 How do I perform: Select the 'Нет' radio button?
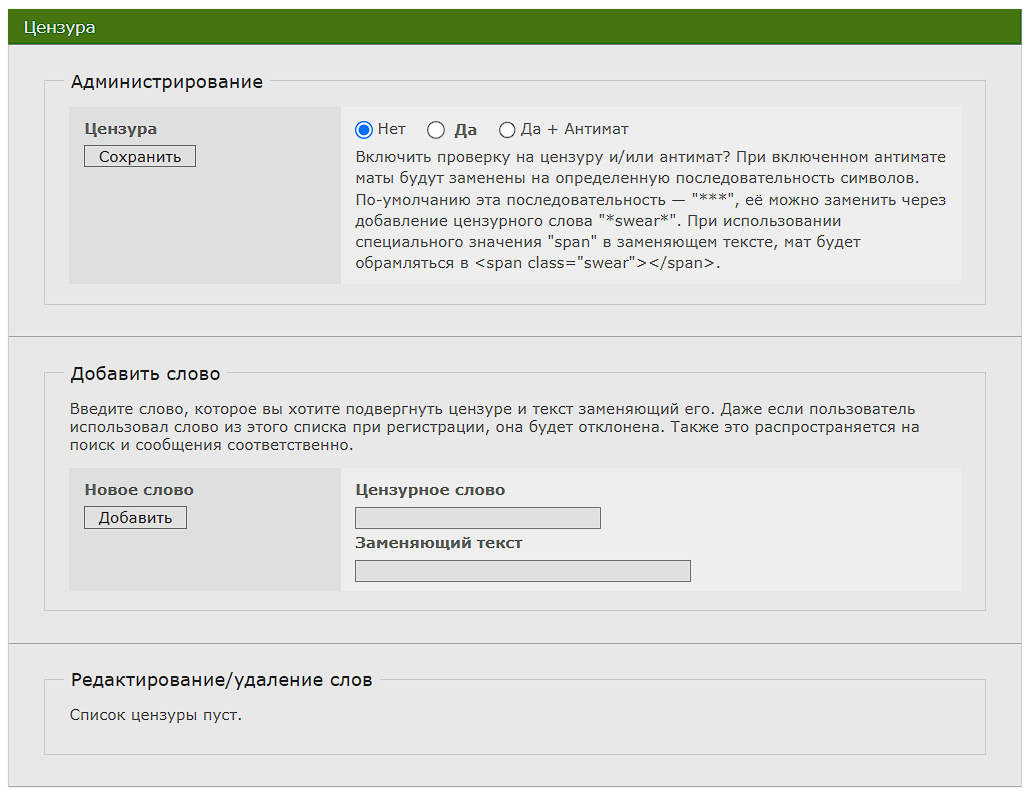point(364,130)
